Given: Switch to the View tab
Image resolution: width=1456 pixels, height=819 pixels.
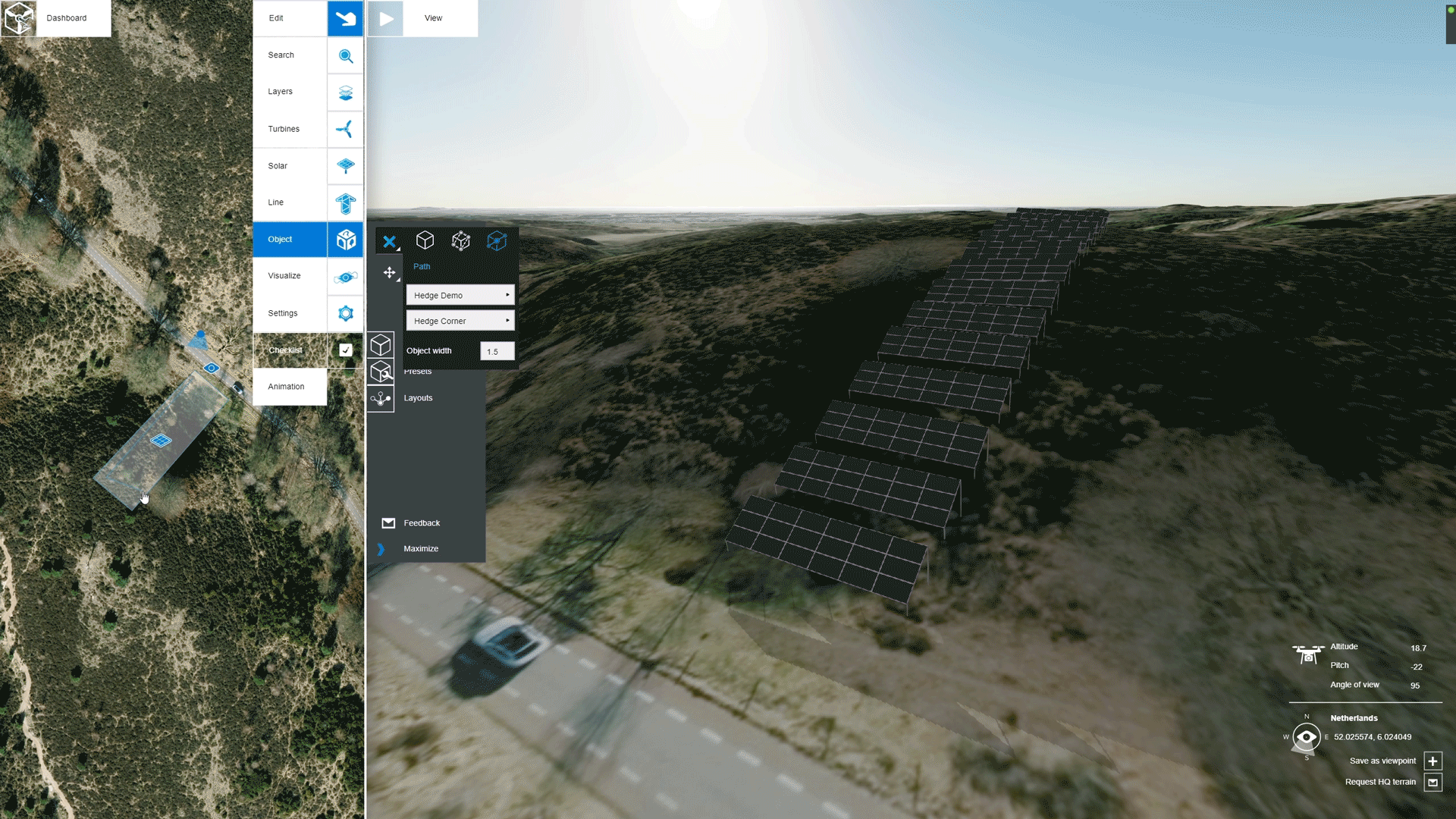Looking at the screenshot, I should coord(441,18).
